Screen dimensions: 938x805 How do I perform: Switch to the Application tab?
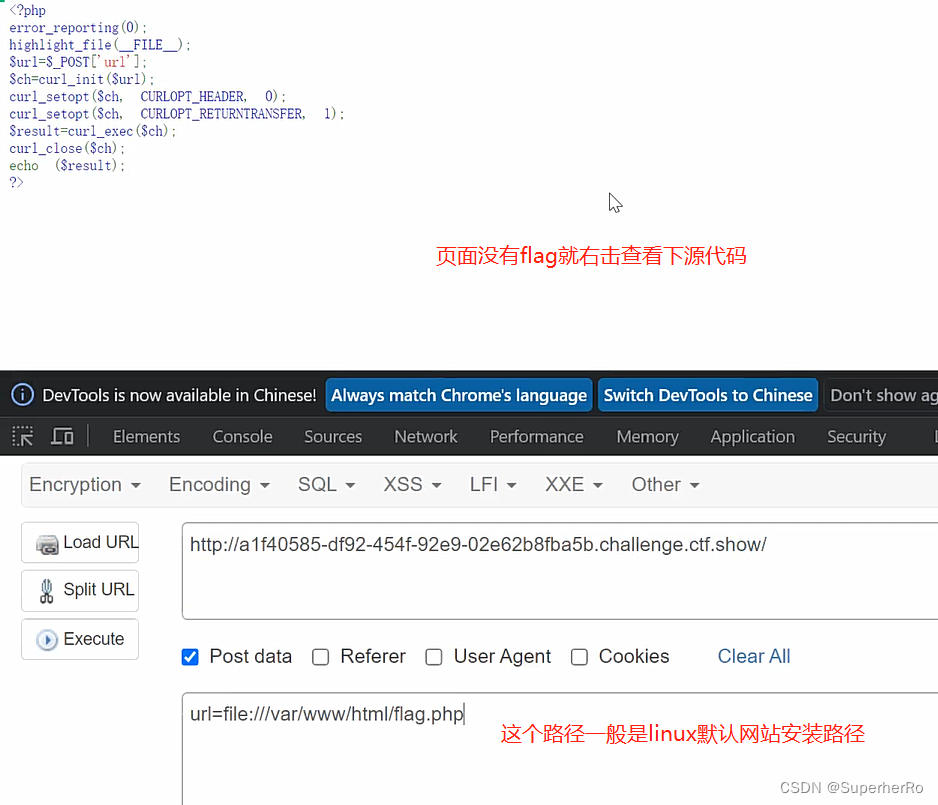pyautogui.click(x=752, y=436)
